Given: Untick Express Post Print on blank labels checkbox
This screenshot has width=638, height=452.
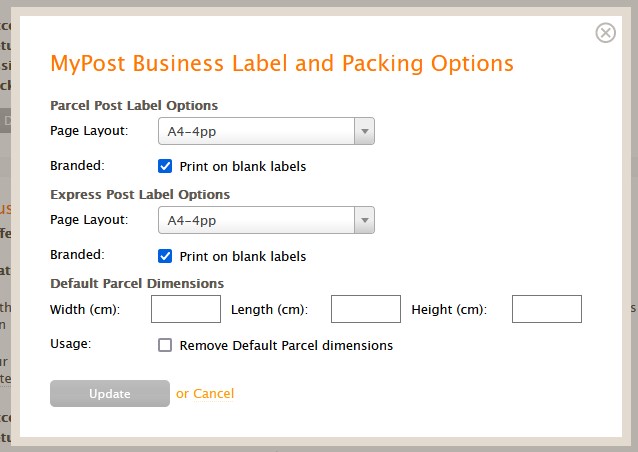Looking at the screenshot, I should 165,256.
